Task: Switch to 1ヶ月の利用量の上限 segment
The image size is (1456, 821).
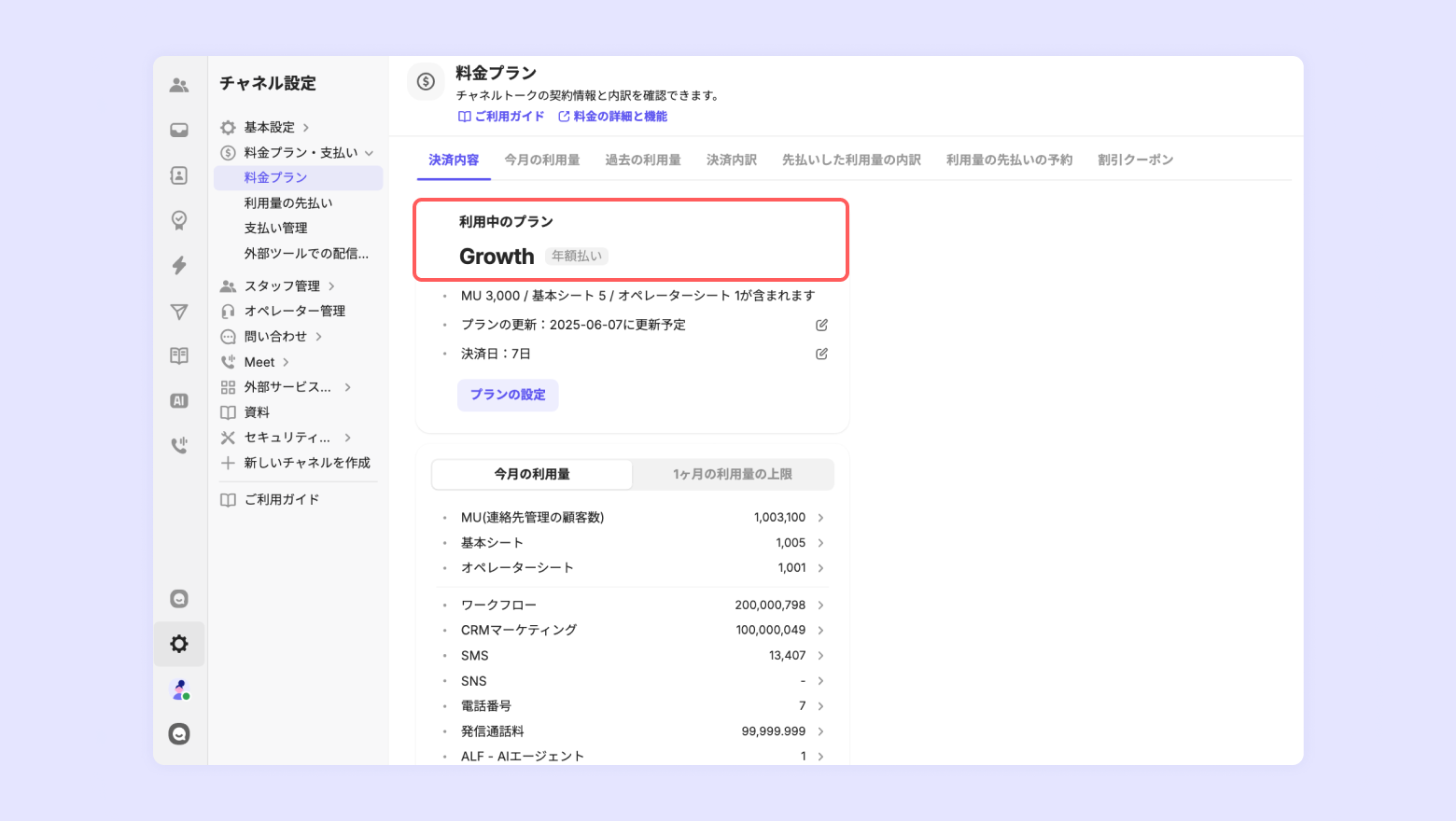Action: (x=732, y=474)
